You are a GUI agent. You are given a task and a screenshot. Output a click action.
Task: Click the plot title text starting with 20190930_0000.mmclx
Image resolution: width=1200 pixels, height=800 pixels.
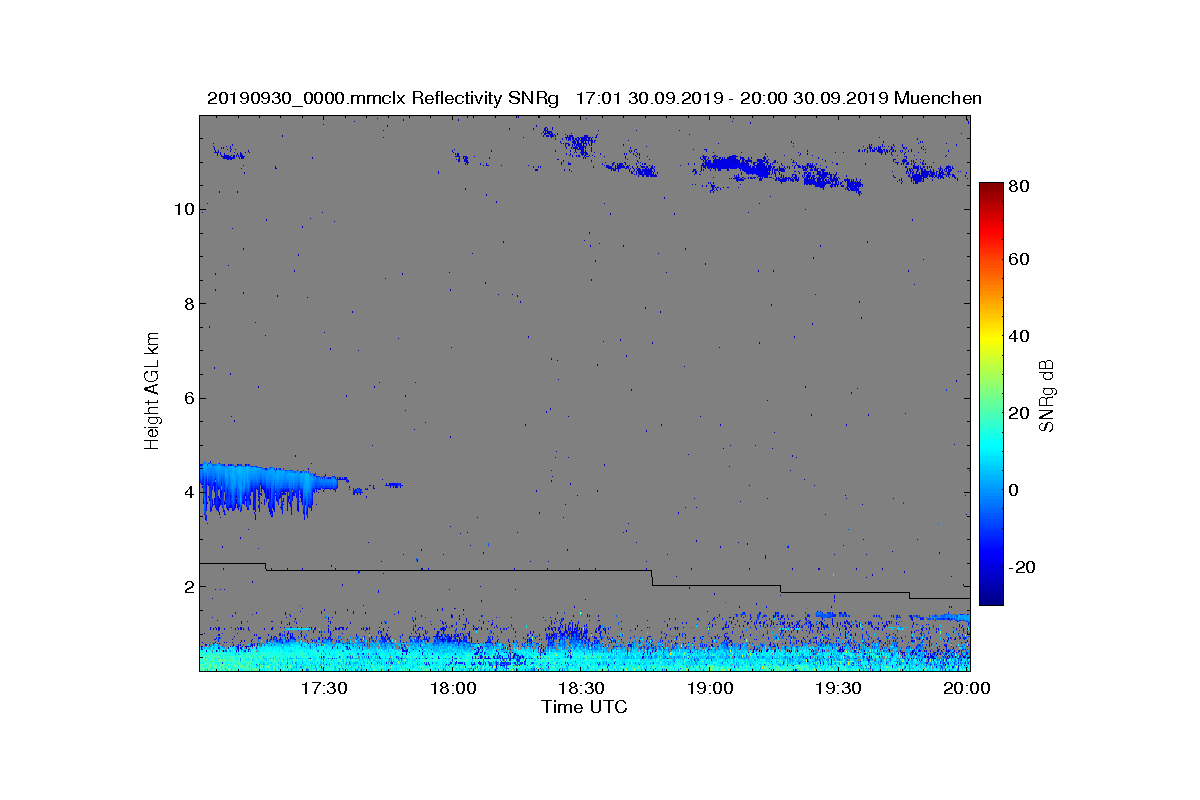click(x=594, y=98)
